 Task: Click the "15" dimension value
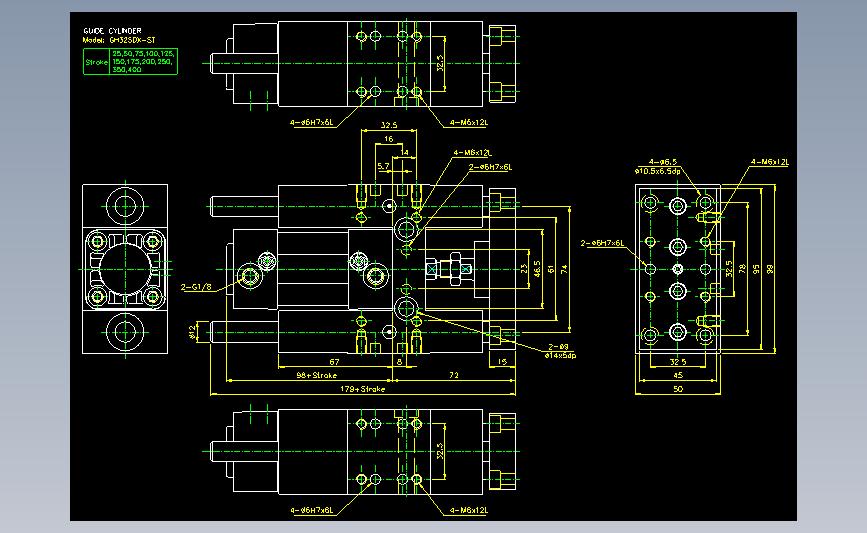point(502,362)
